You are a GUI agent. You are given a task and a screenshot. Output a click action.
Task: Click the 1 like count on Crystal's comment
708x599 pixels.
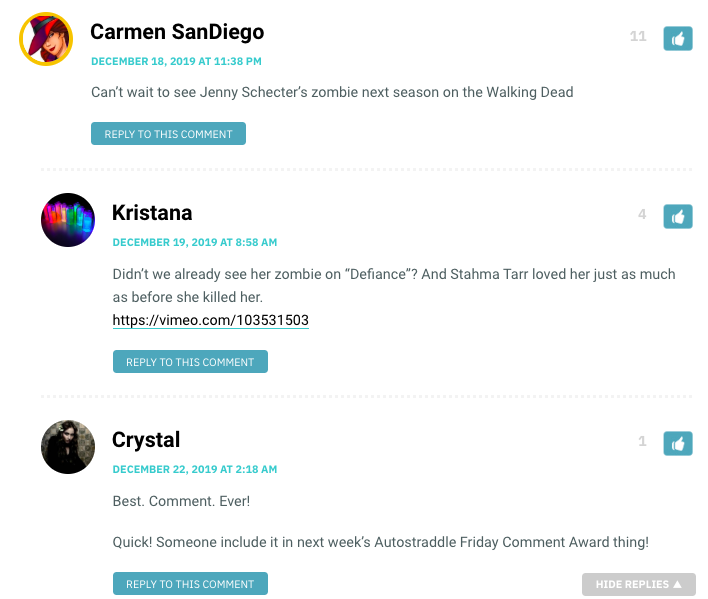[x=642, y=441]
